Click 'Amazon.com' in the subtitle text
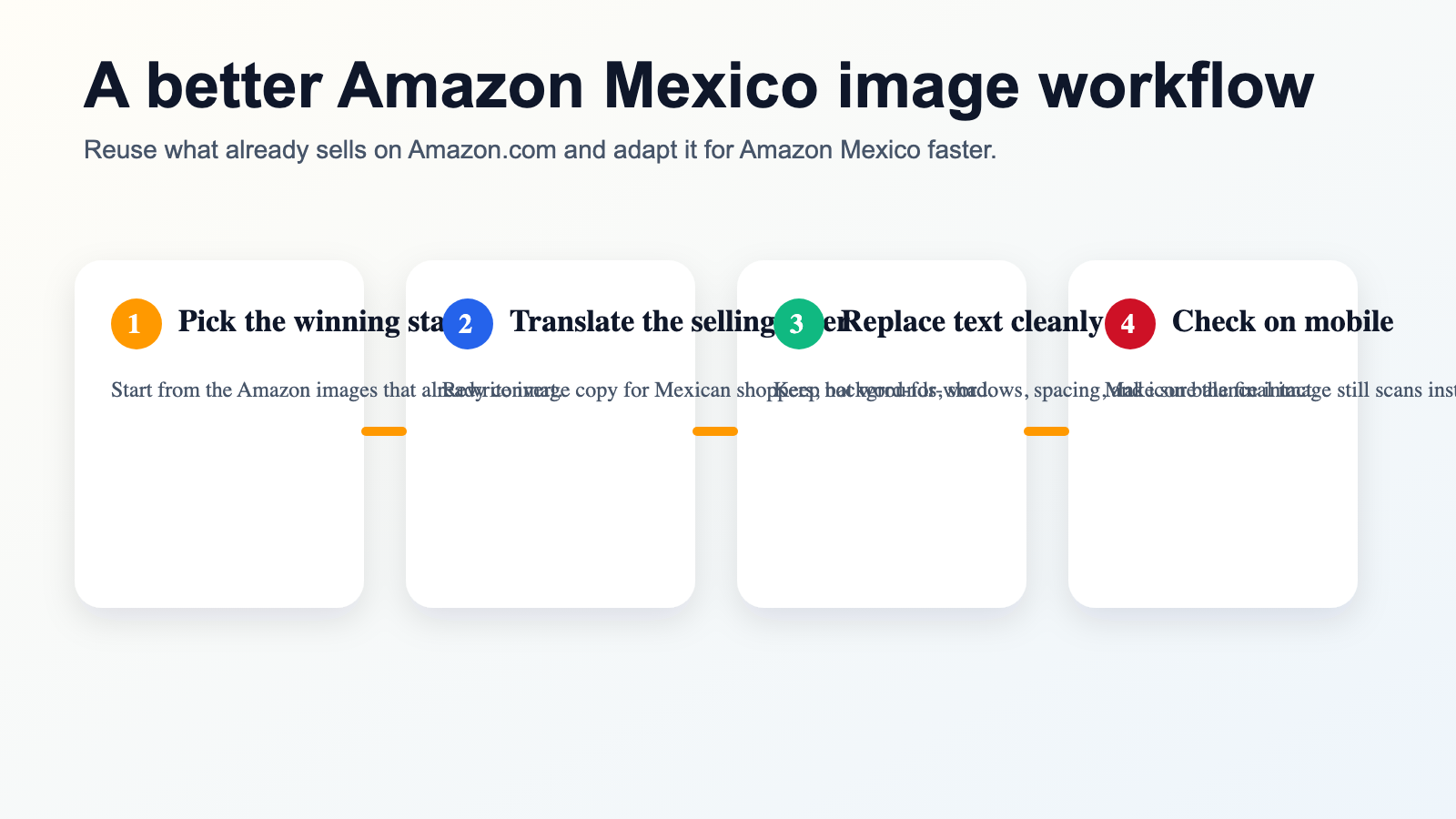Image resolution: width=1456 pixels, height=819 pixels. click(481, 149)
